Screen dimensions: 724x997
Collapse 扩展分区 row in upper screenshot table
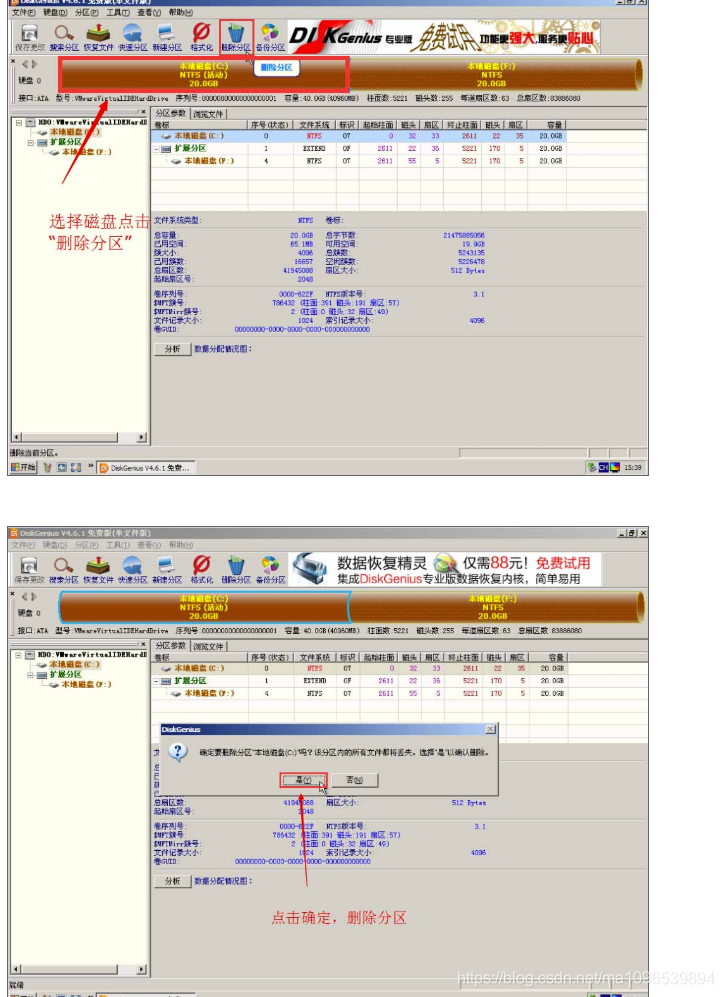pyautogui.click(x=156, y=149)
